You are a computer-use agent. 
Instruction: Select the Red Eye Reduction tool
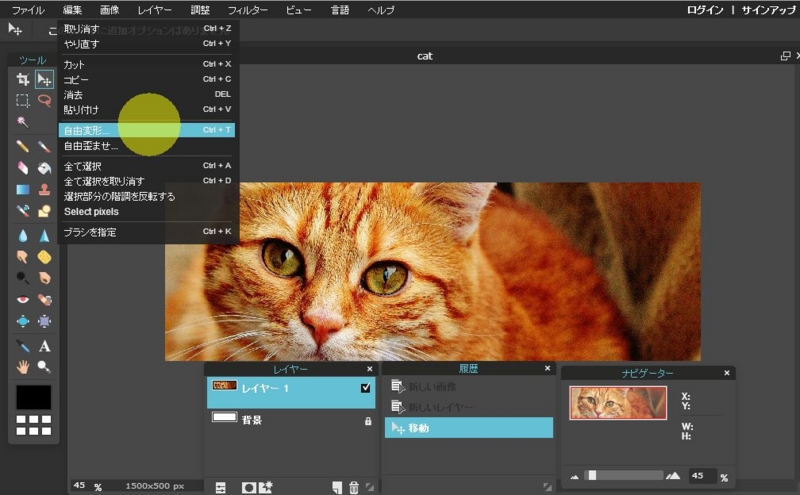[22, 300]
